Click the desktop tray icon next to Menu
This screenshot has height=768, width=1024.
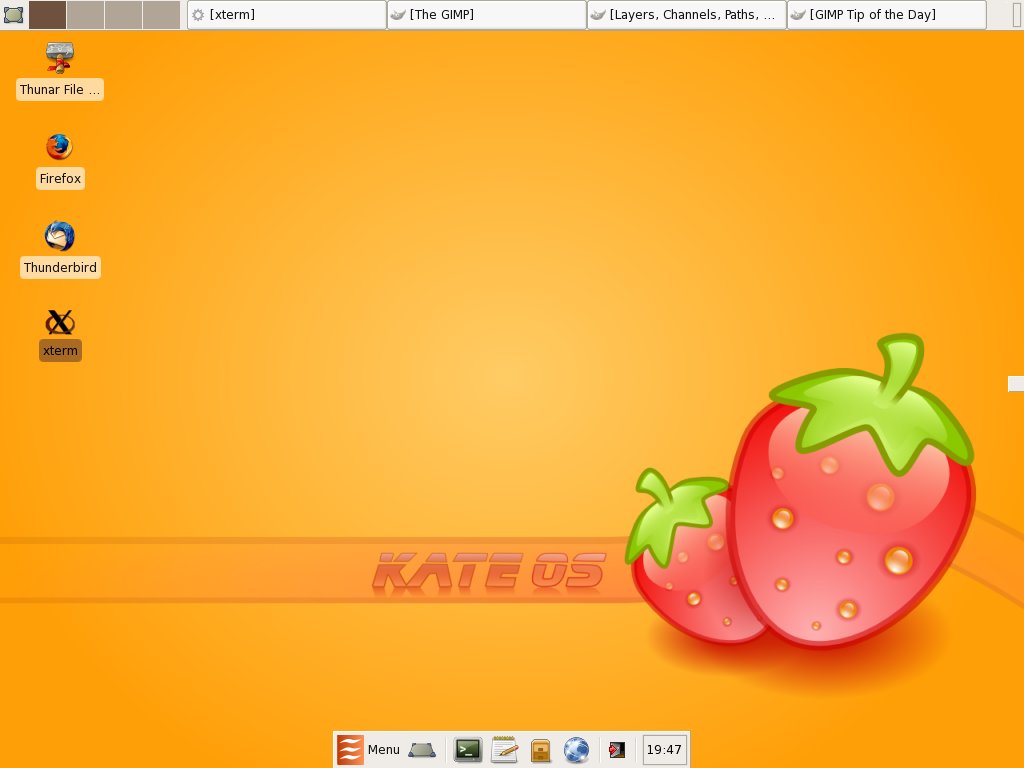[x=422, y=750]
